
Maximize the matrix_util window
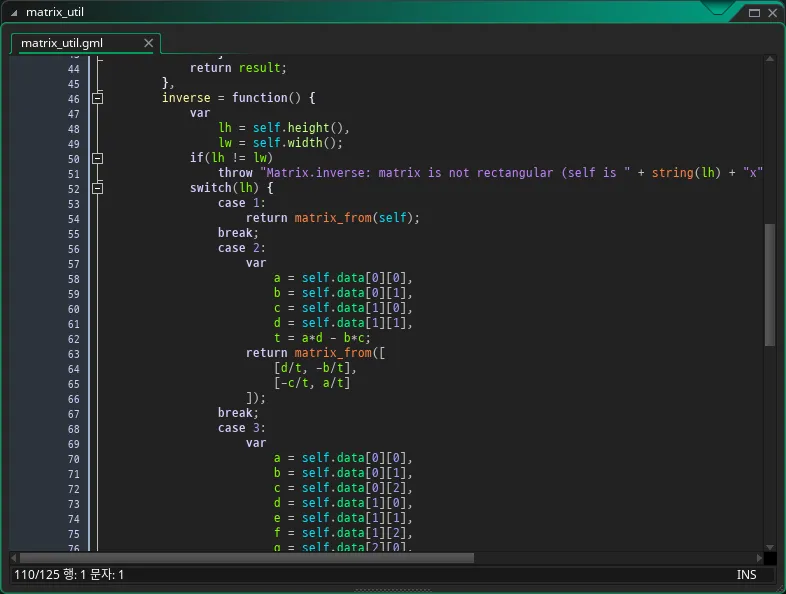pyautogui.click(x=754, y=12)
